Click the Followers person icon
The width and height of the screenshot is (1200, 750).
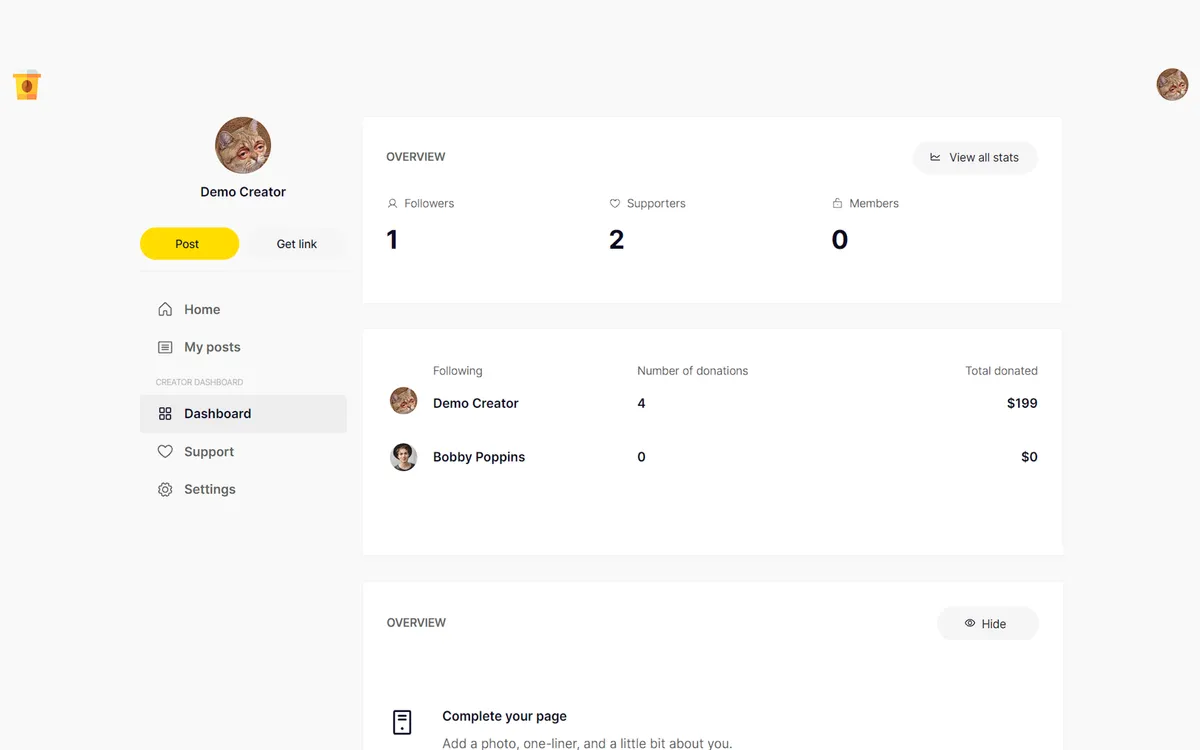click(392, 203)
